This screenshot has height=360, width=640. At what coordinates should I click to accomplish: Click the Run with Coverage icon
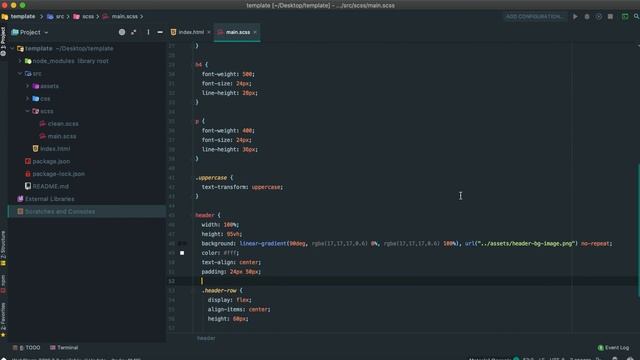599,17
